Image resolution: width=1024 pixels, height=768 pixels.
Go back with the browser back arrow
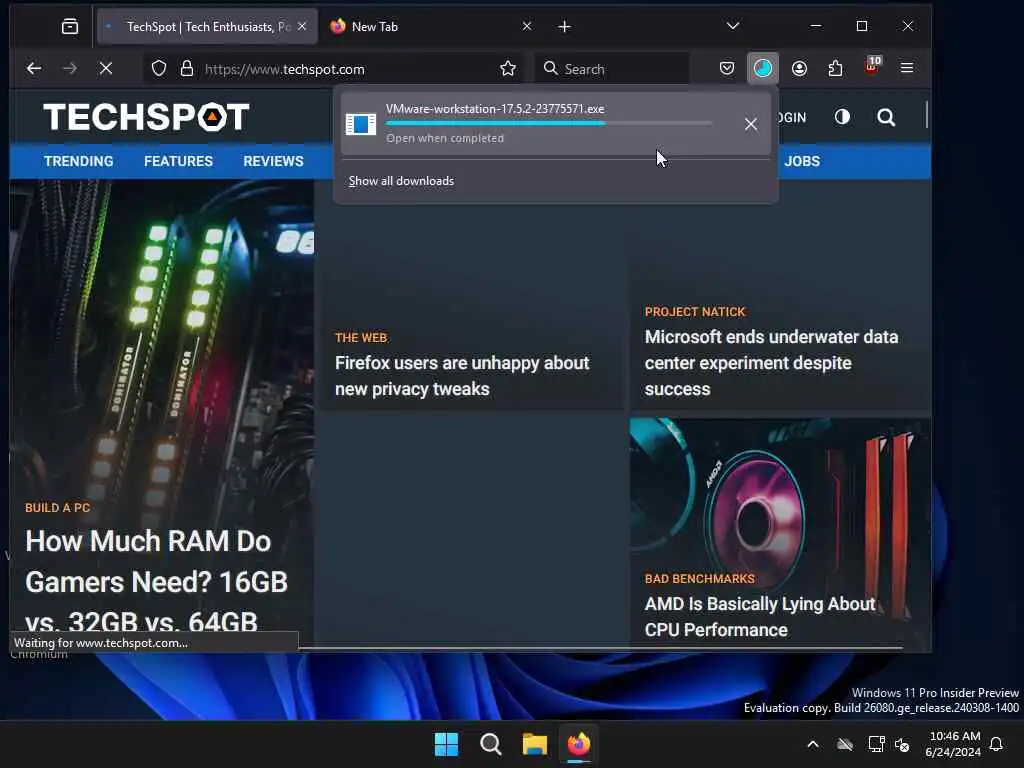pyautogui.click(x=34, y=68)
